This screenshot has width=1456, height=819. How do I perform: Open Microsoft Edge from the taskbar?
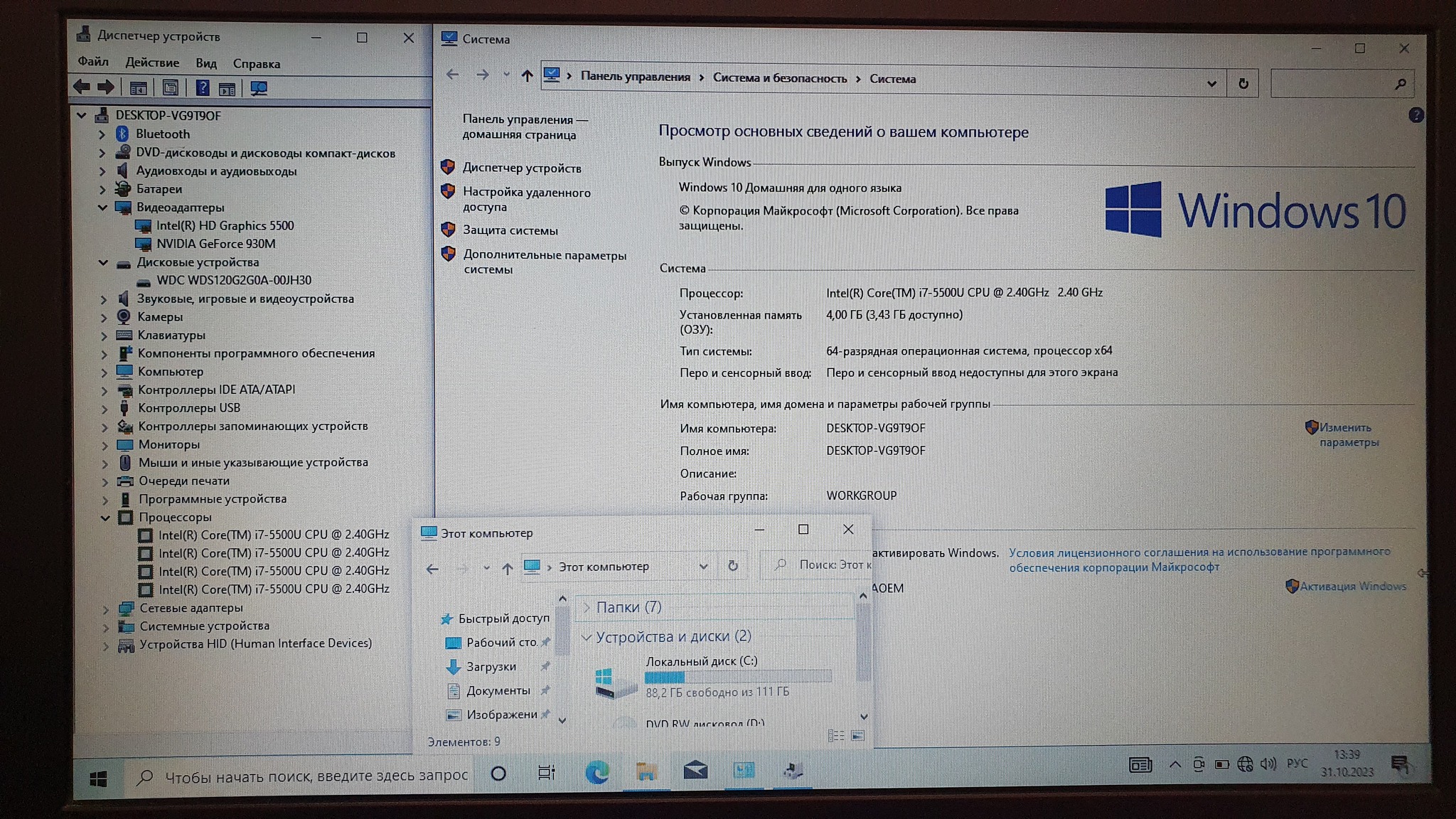(596, 772)
